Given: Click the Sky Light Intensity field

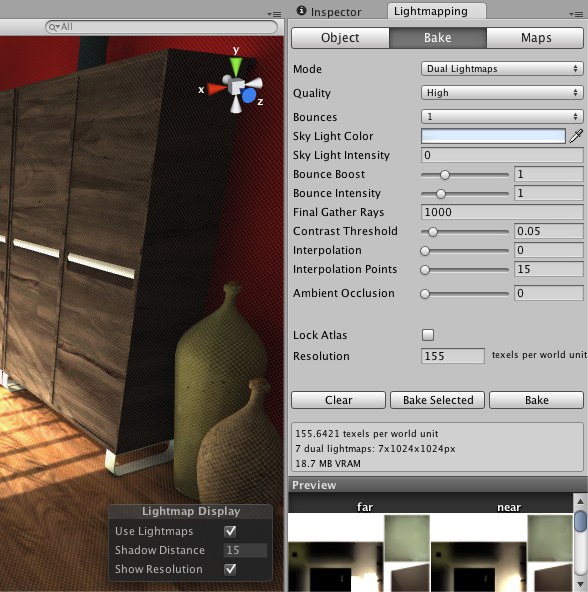Looking at the screenshot, I should pos(502,155).
